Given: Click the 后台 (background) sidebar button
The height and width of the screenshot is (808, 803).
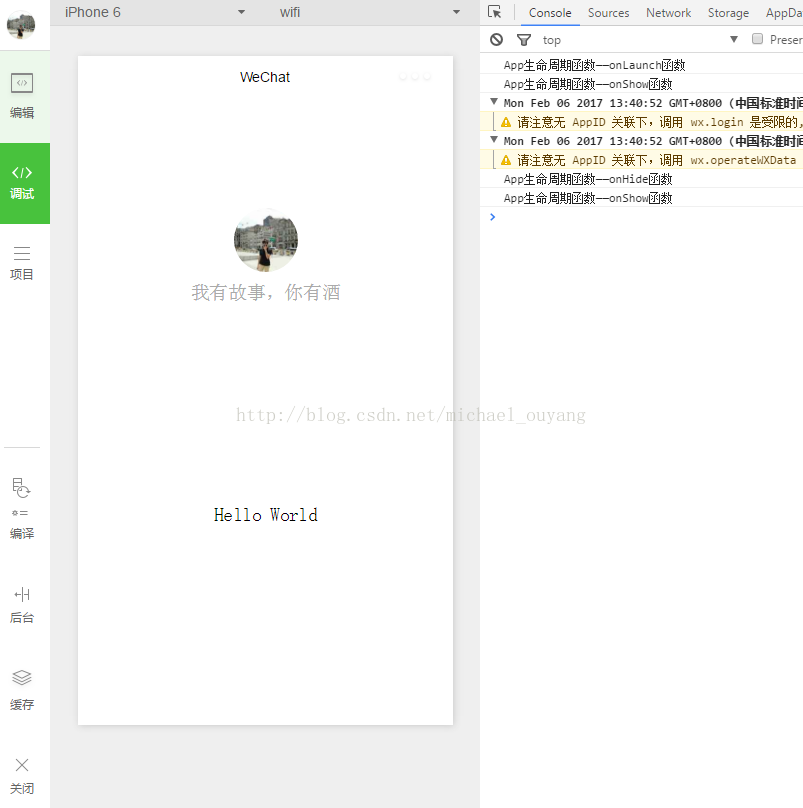Looking at the screenshot, I should [x=22, y=605].
